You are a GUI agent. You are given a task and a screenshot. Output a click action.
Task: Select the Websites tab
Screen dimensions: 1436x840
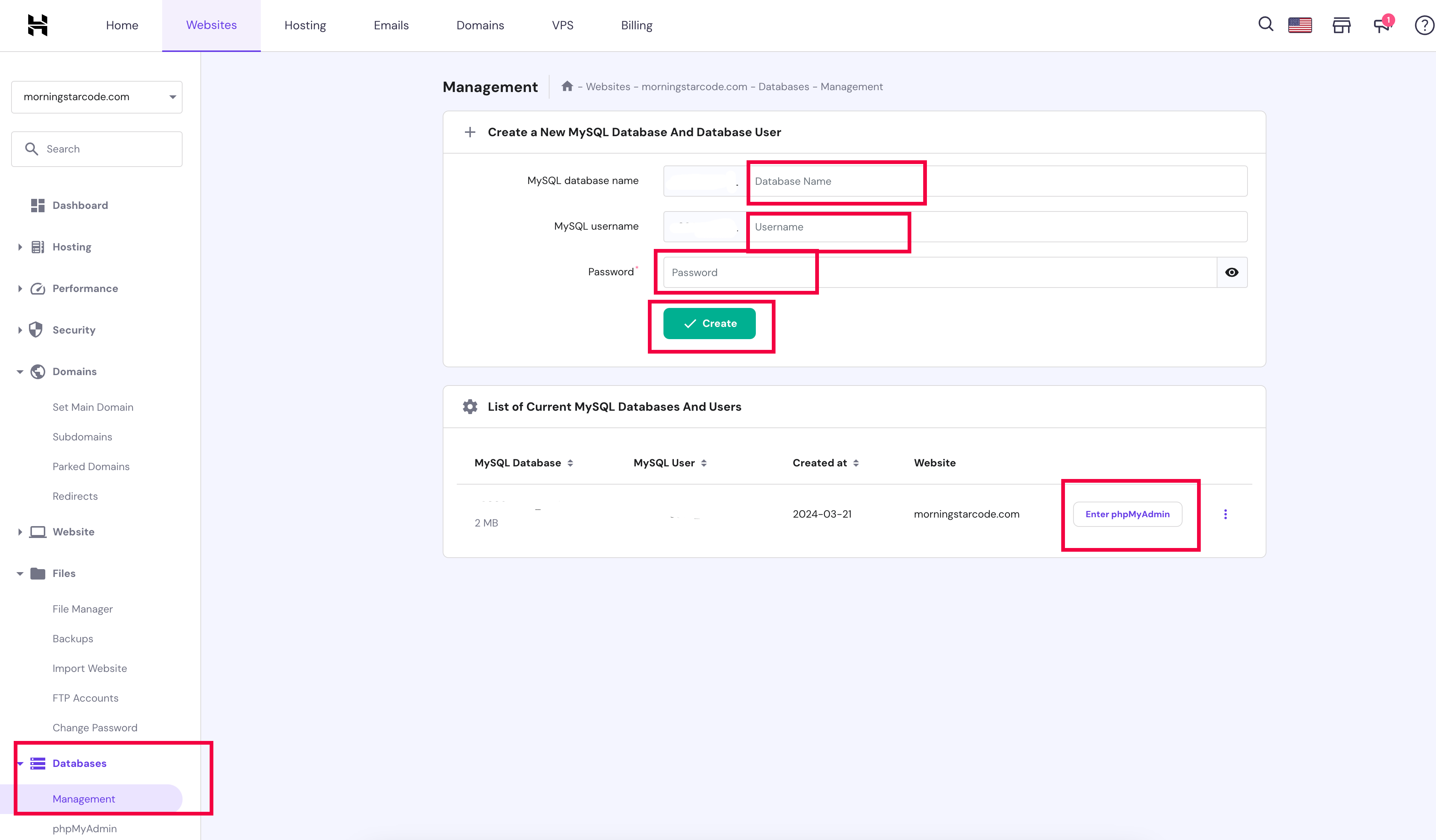tap(212, 25)
